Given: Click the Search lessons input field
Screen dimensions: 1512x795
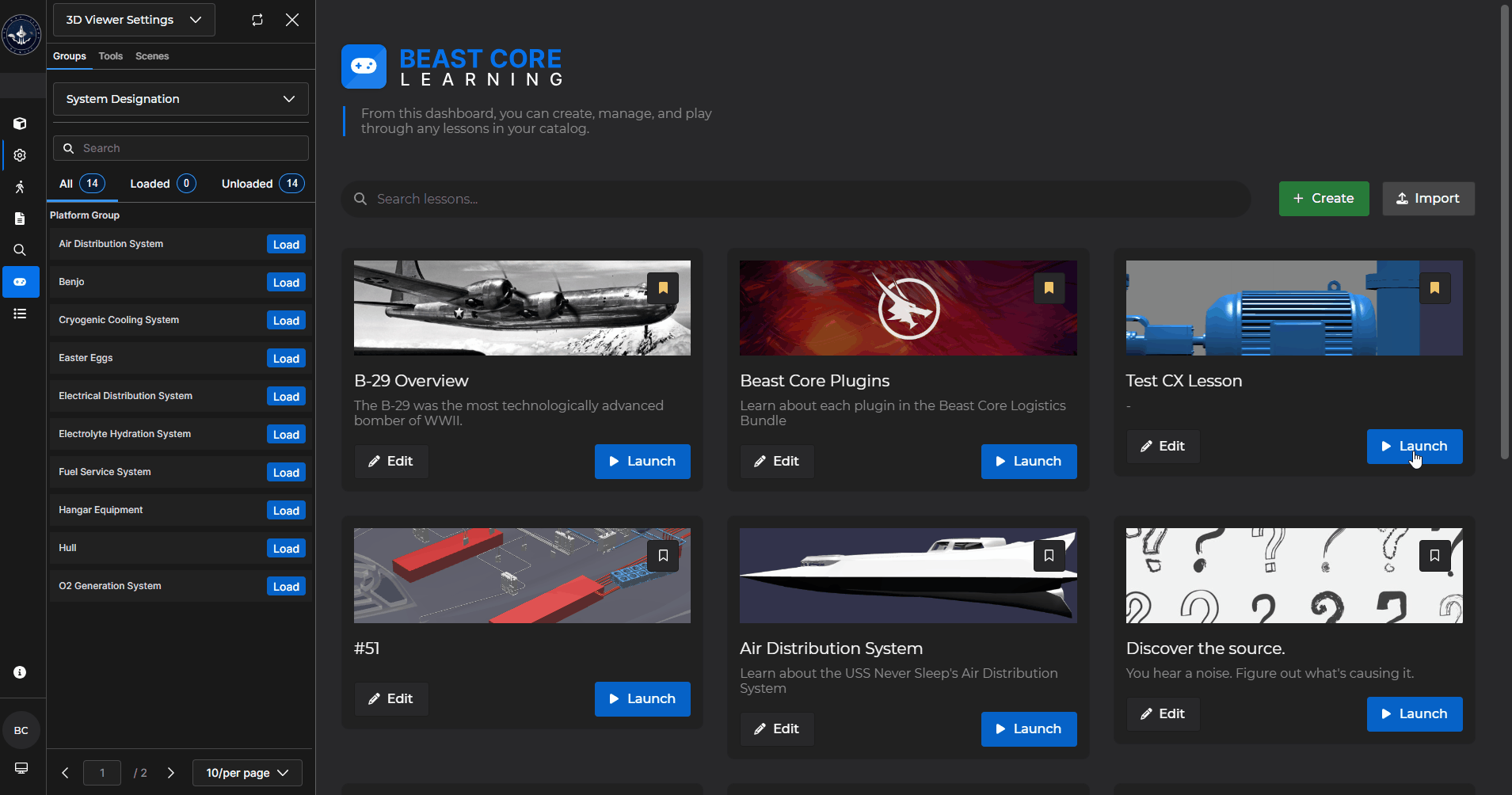Looking at the screenshot, I should 796,199.
